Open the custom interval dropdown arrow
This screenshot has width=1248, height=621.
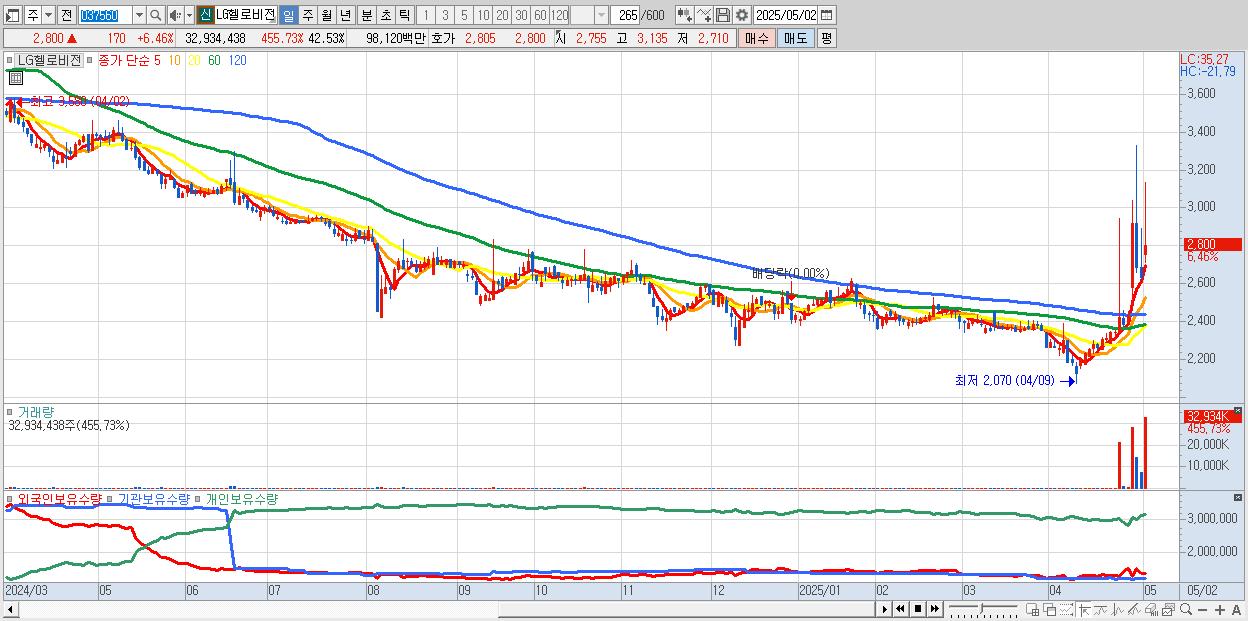(x=601, y=15)
